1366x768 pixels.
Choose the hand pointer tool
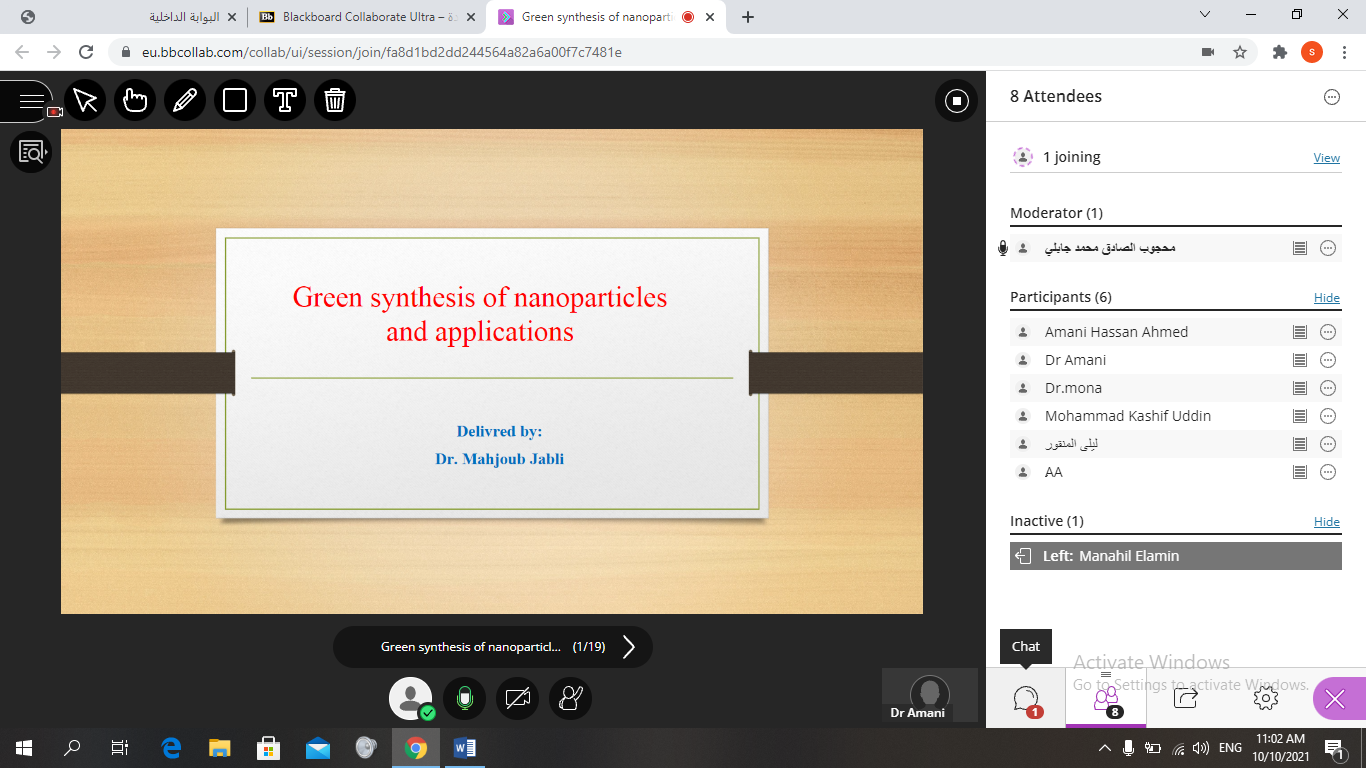135,100
